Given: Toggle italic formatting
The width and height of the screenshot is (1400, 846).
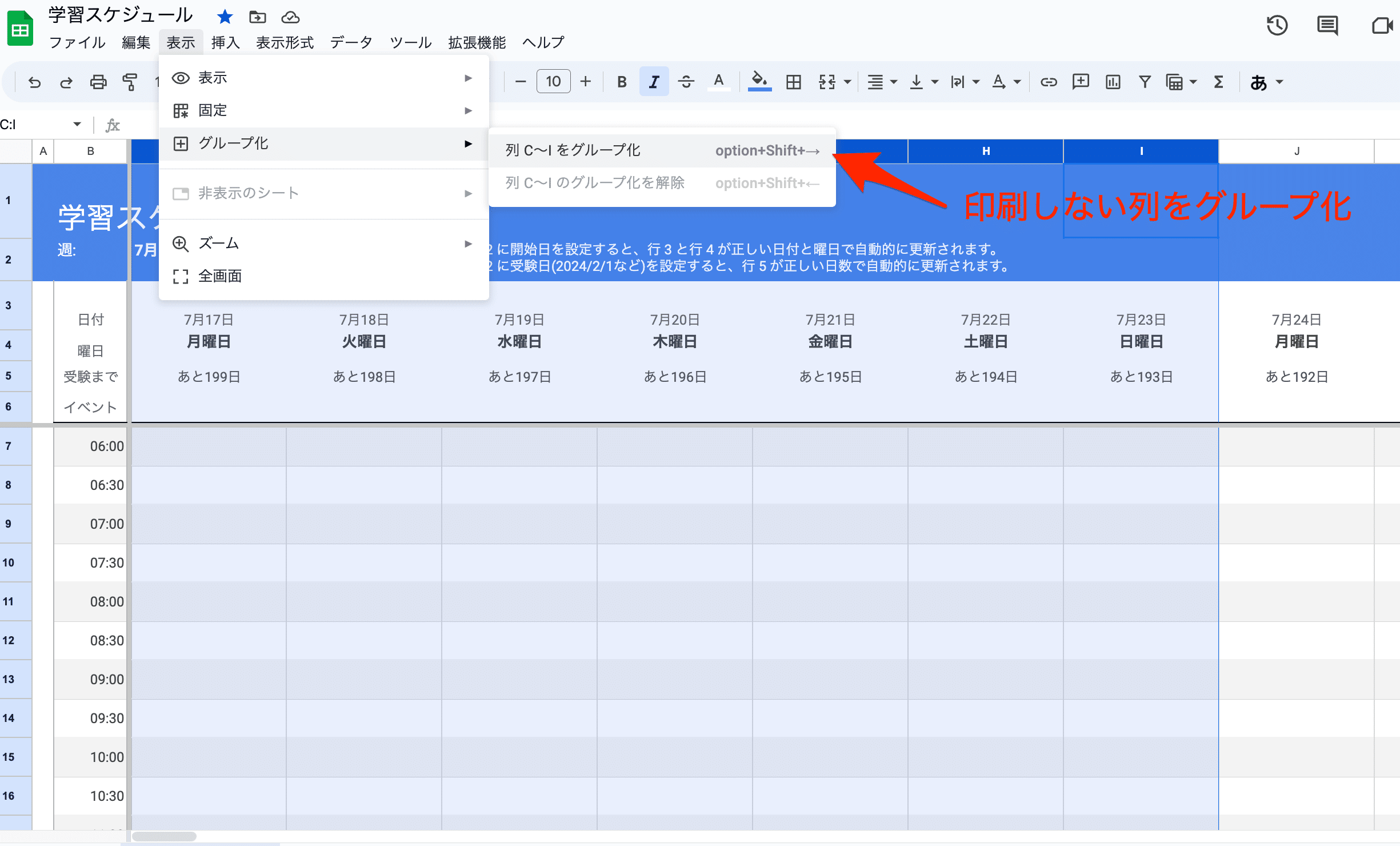Looking at the screenshot, I should (654, 82).
